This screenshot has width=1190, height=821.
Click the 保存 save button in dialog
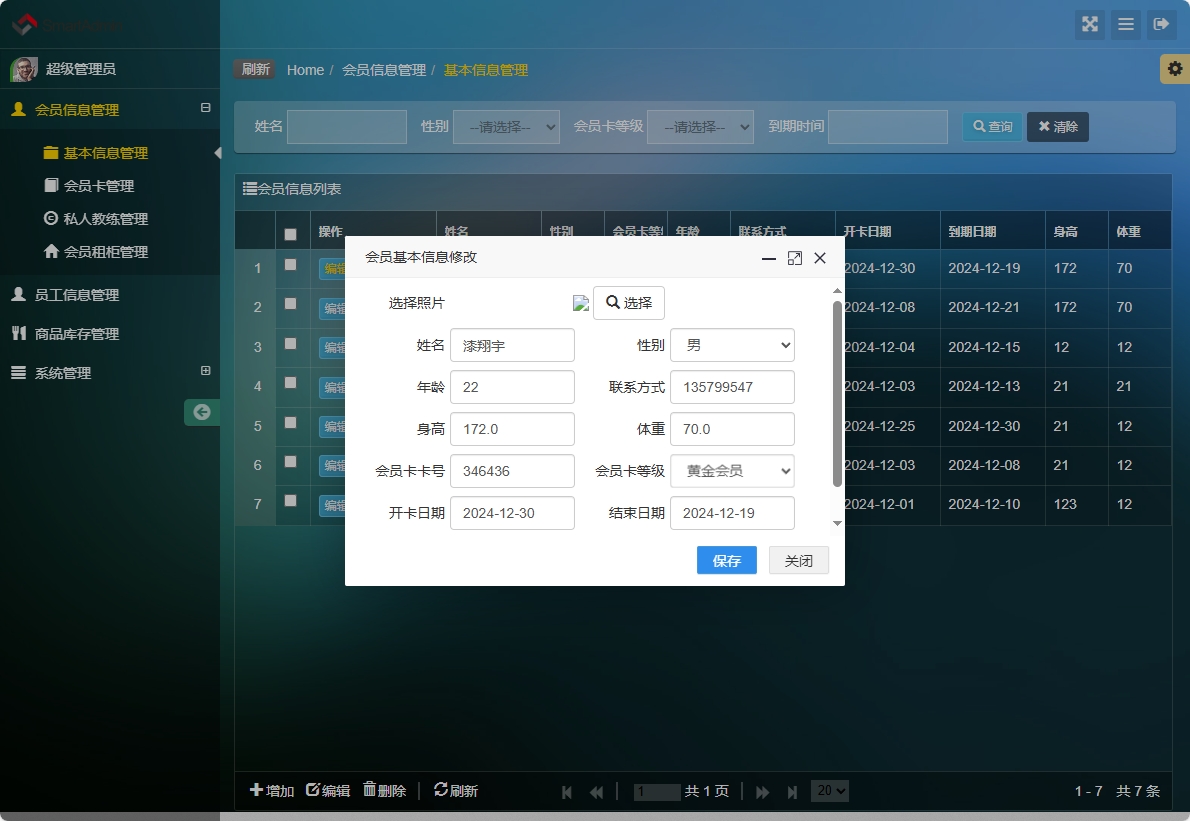tap(726, 560)
